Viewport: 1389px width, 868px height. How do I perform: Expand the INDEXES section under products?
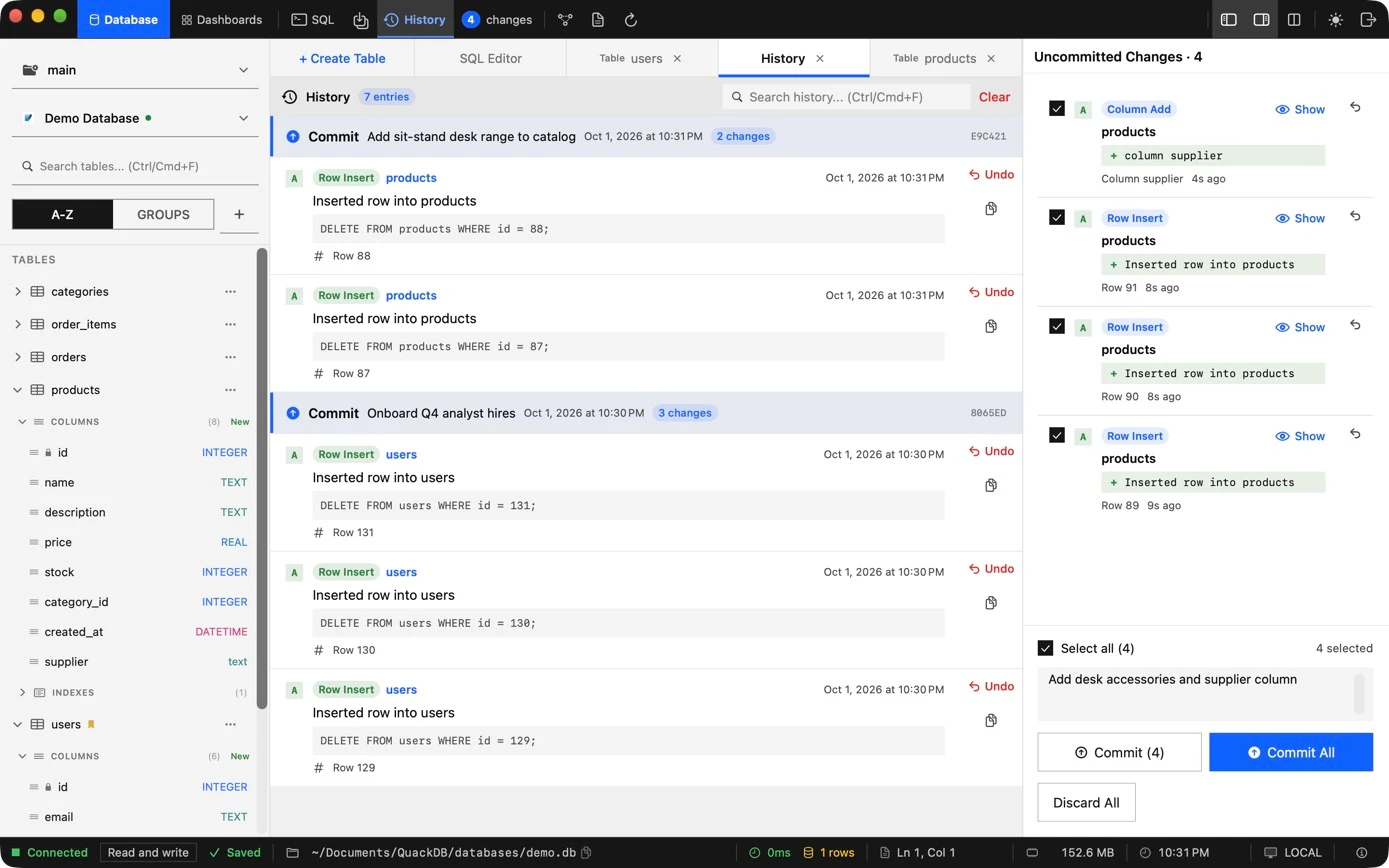point(23,692)
